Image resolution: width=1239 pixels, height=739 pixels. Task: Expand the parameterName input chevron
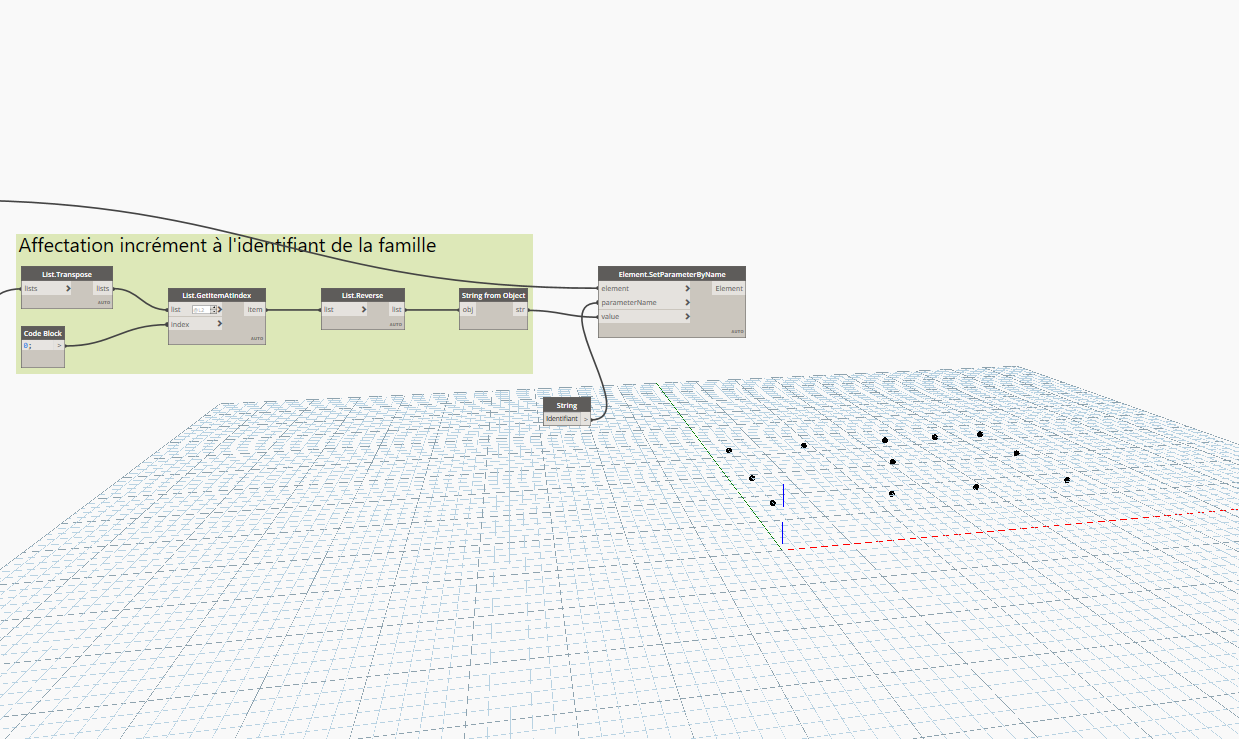687,303
